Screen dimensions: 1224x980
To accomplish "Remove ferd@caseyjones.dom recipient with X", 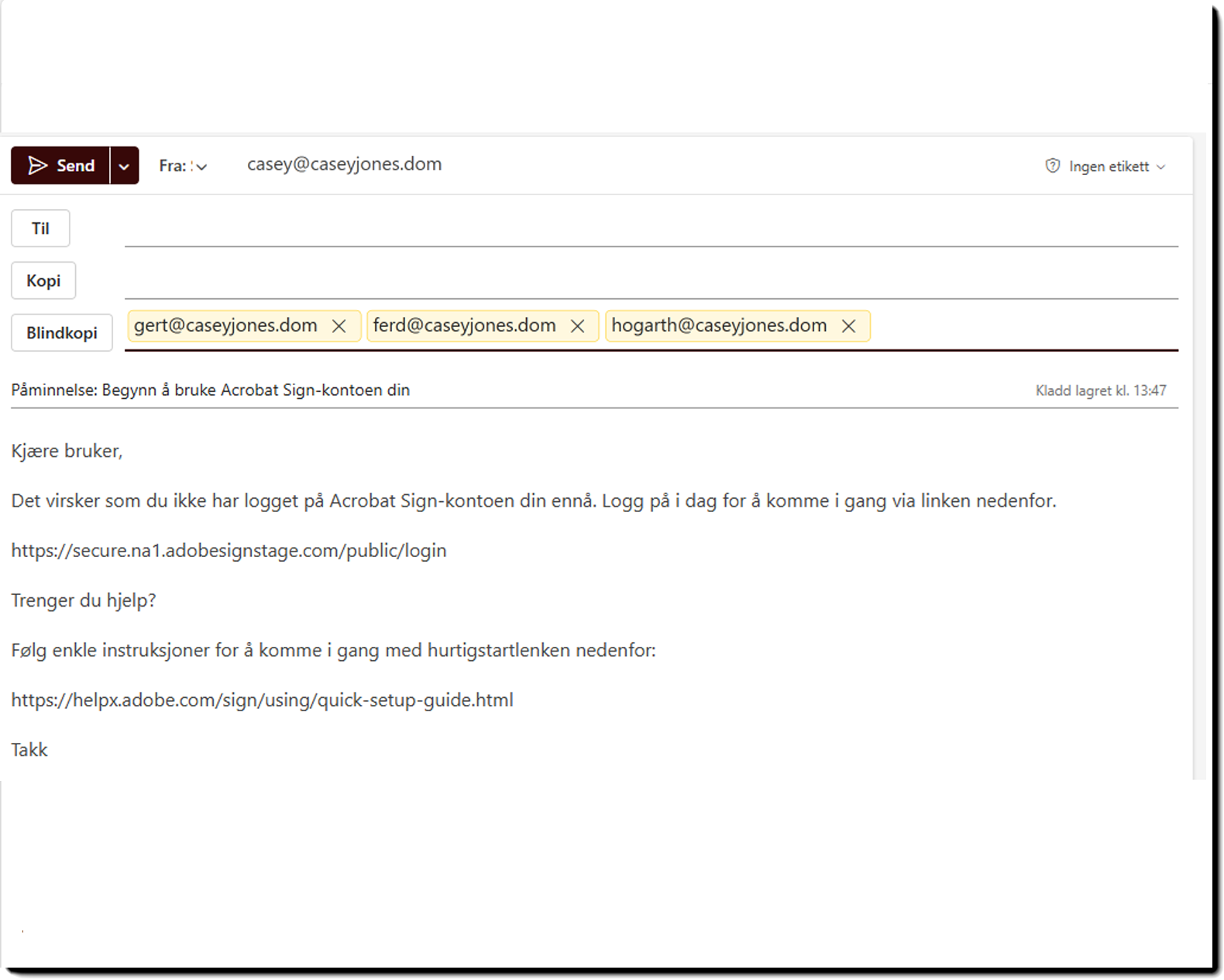I will tap(577, 326).
